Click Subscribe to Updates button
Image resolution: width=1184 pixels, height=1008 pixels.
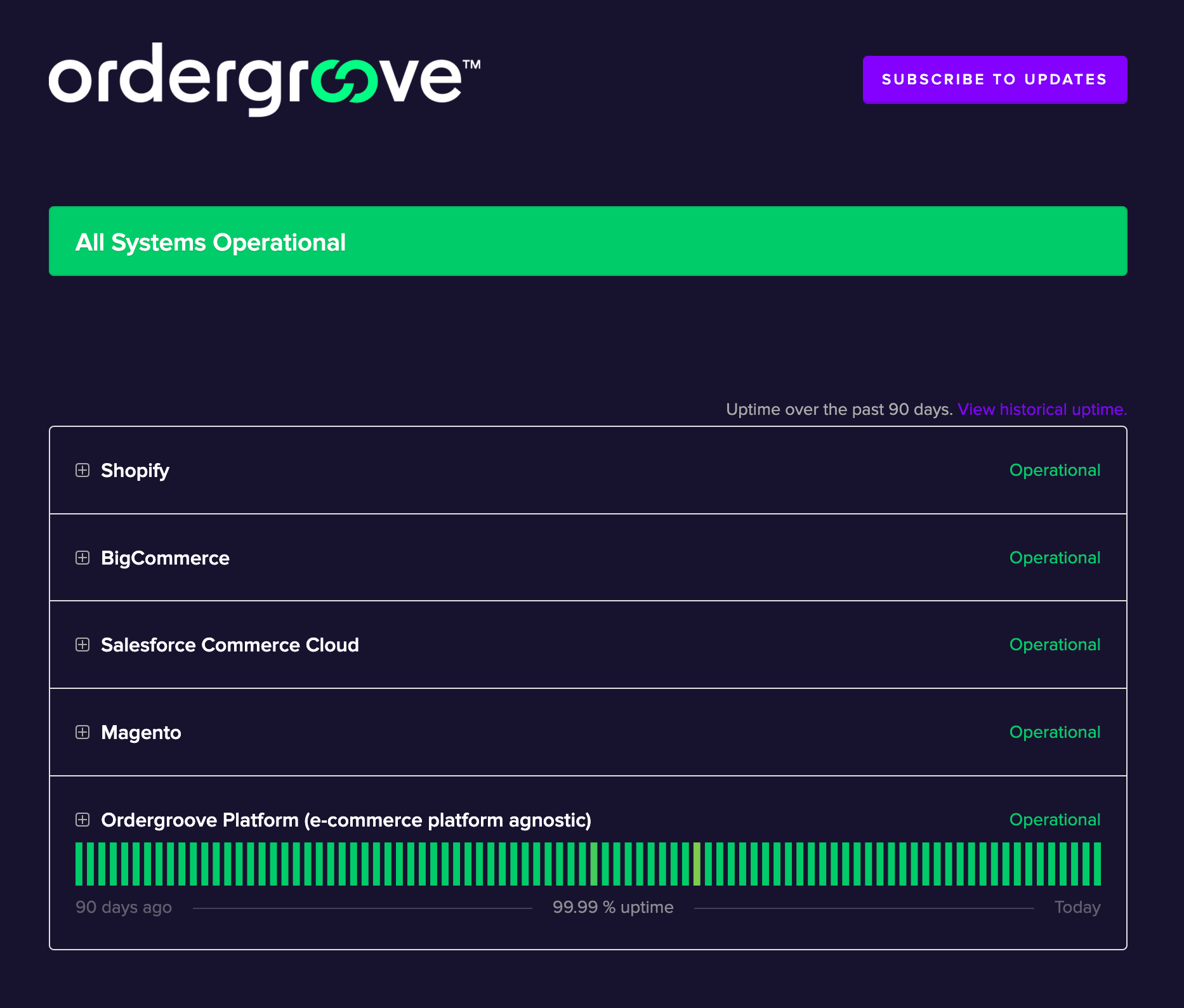click(994, 79)
